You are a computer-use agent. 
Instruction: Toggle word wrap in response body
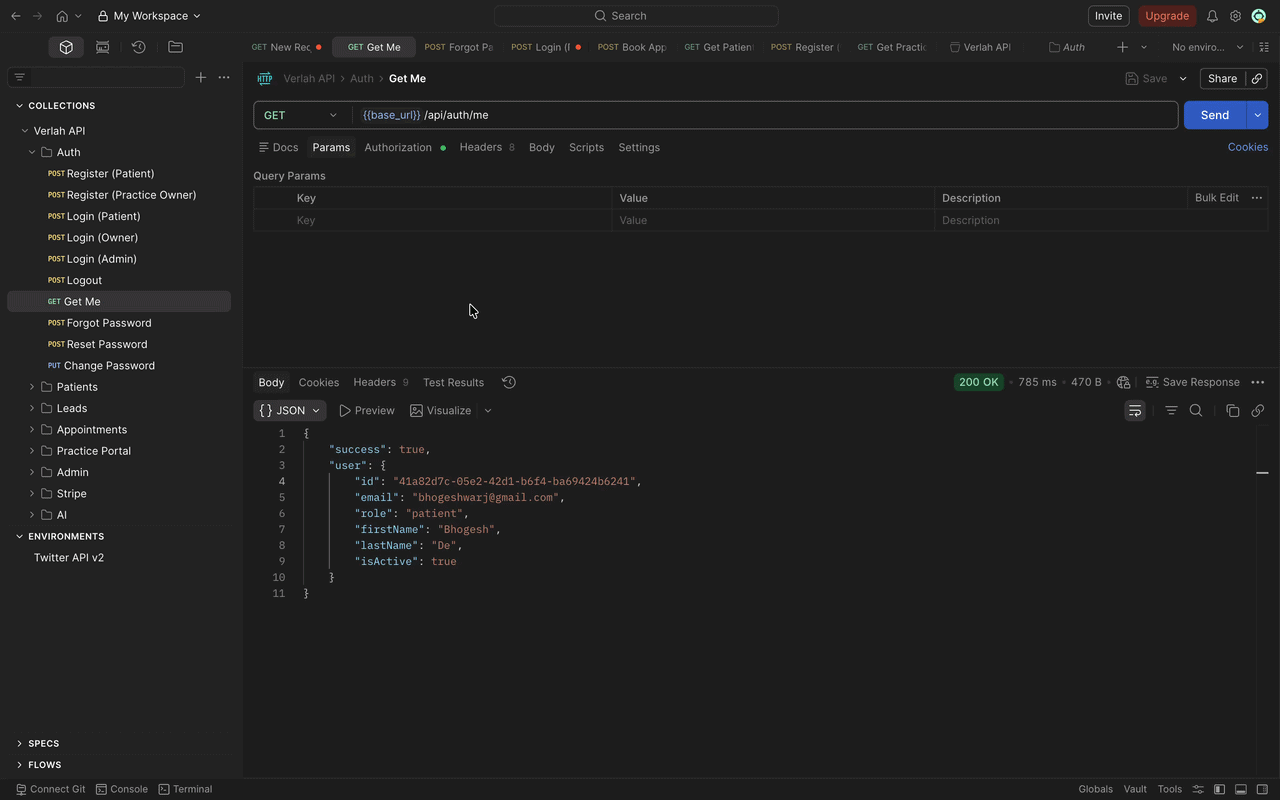[1135, 411]
